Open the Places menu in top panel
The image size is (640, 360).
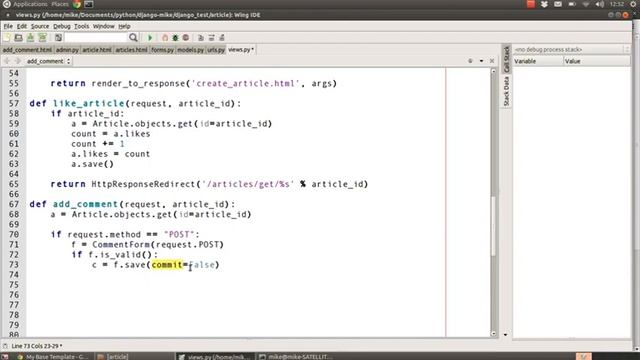tap(60, 4)
